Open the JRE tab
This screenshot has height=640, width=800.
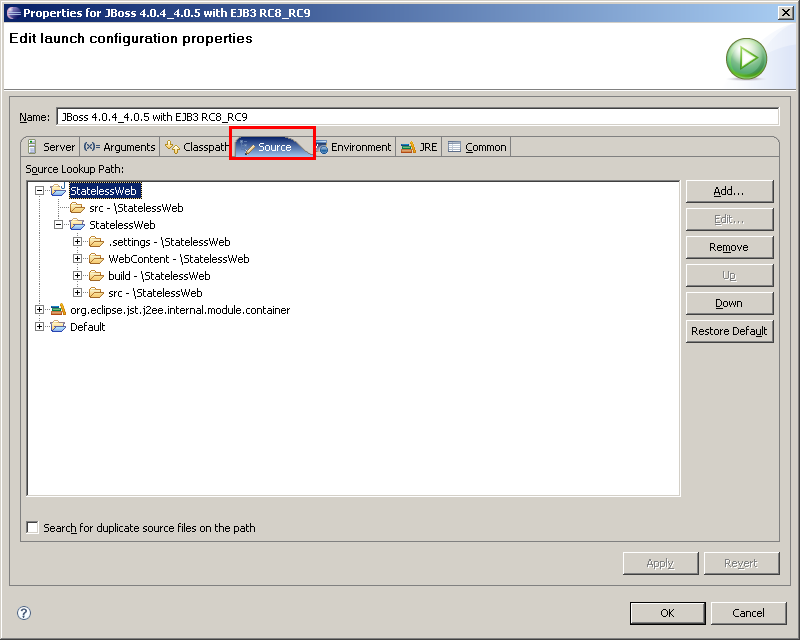click(419, 147)
